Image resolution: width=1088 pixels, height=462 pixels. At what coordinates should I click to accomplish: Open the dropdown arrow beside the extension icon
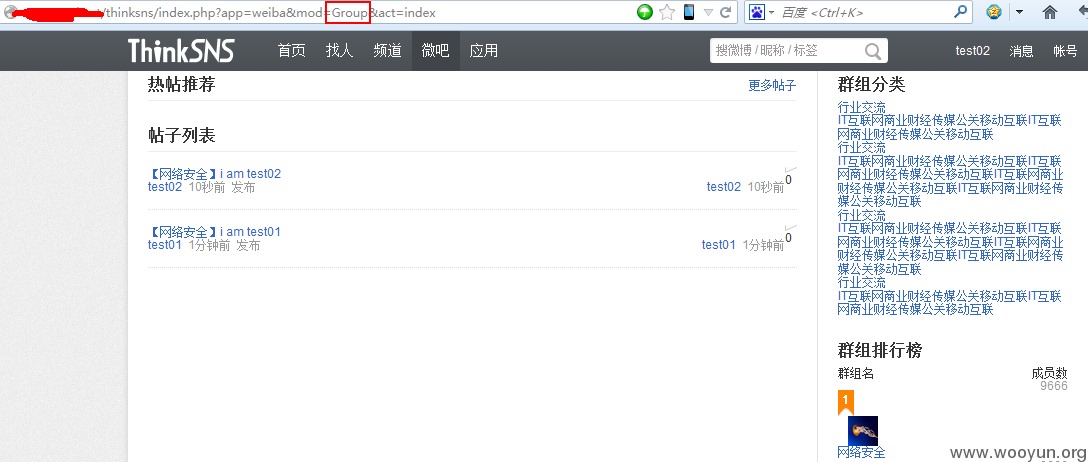(1019, 12)
